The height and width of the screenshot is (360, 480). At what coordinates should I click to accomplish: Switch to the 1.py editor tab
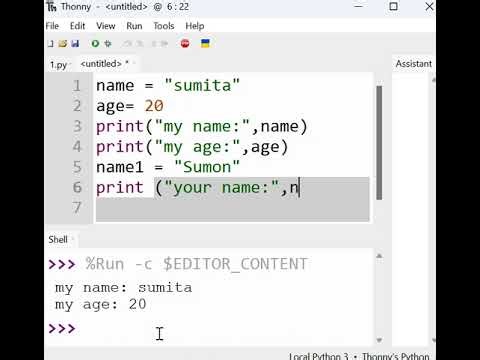tap(59, 64)
